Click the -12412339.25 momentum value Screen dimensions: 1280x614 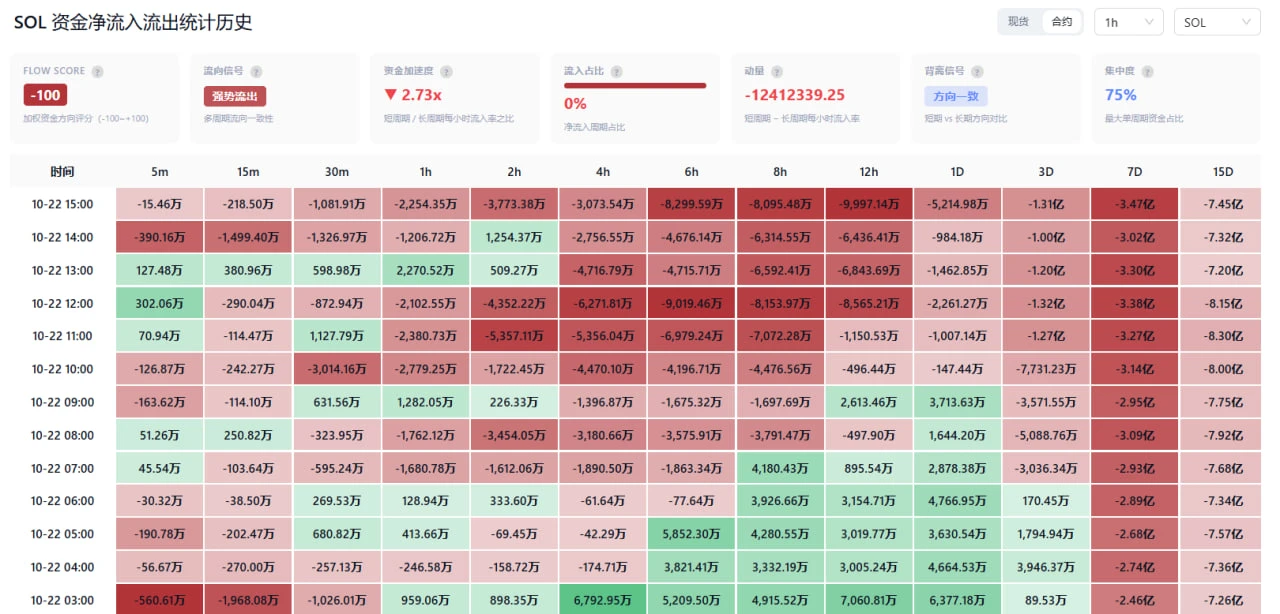coord(795,95)
